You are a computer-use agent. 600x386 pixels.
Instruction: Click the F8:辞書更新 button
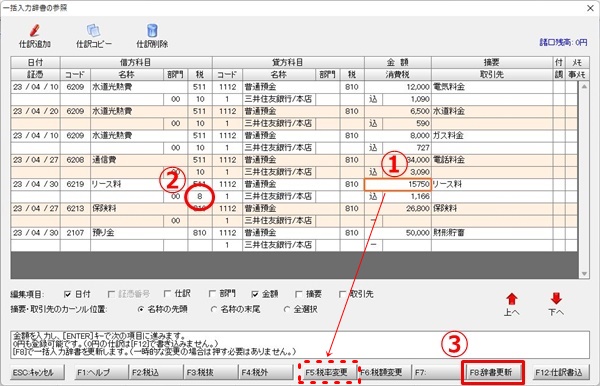click(492, 372)
